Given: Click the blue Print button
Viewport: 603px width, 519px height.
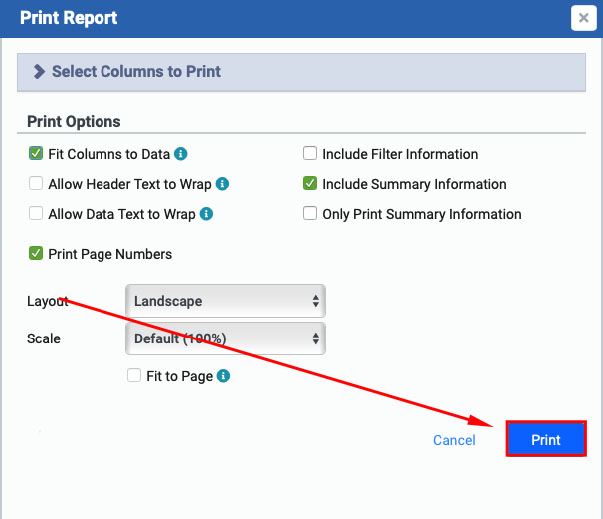Looking at the screenshot, I should pyautogui.click(x=546, y=439).
